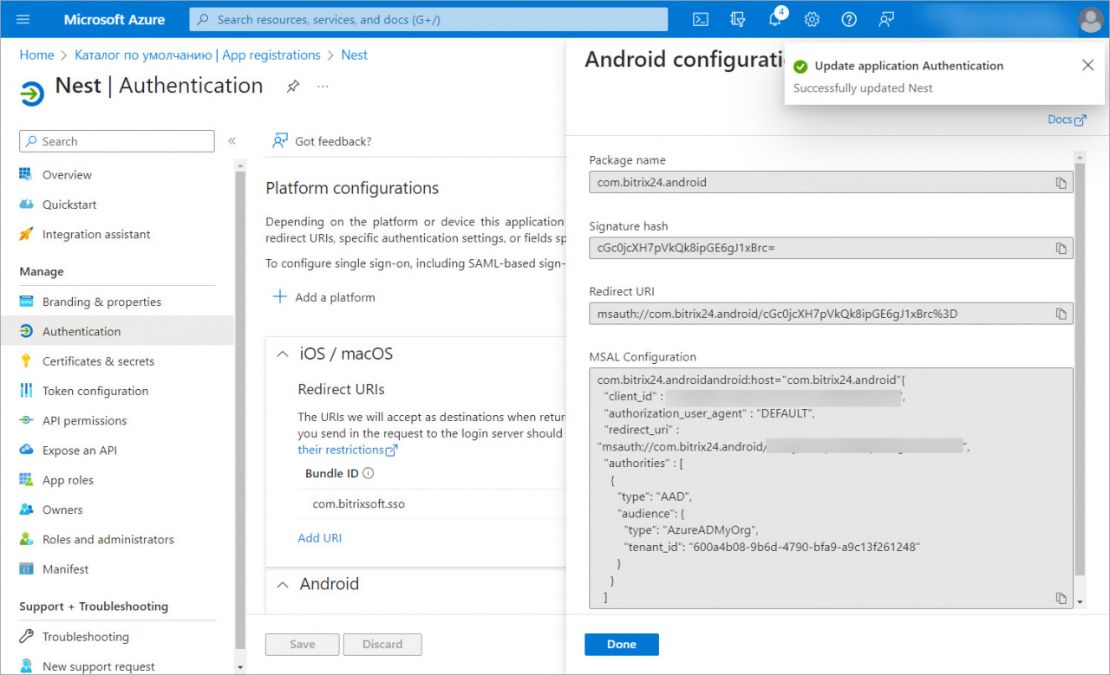Copy the Redirect URI value
Viewport: 1110px width, 675px height.
[1060, 314]
